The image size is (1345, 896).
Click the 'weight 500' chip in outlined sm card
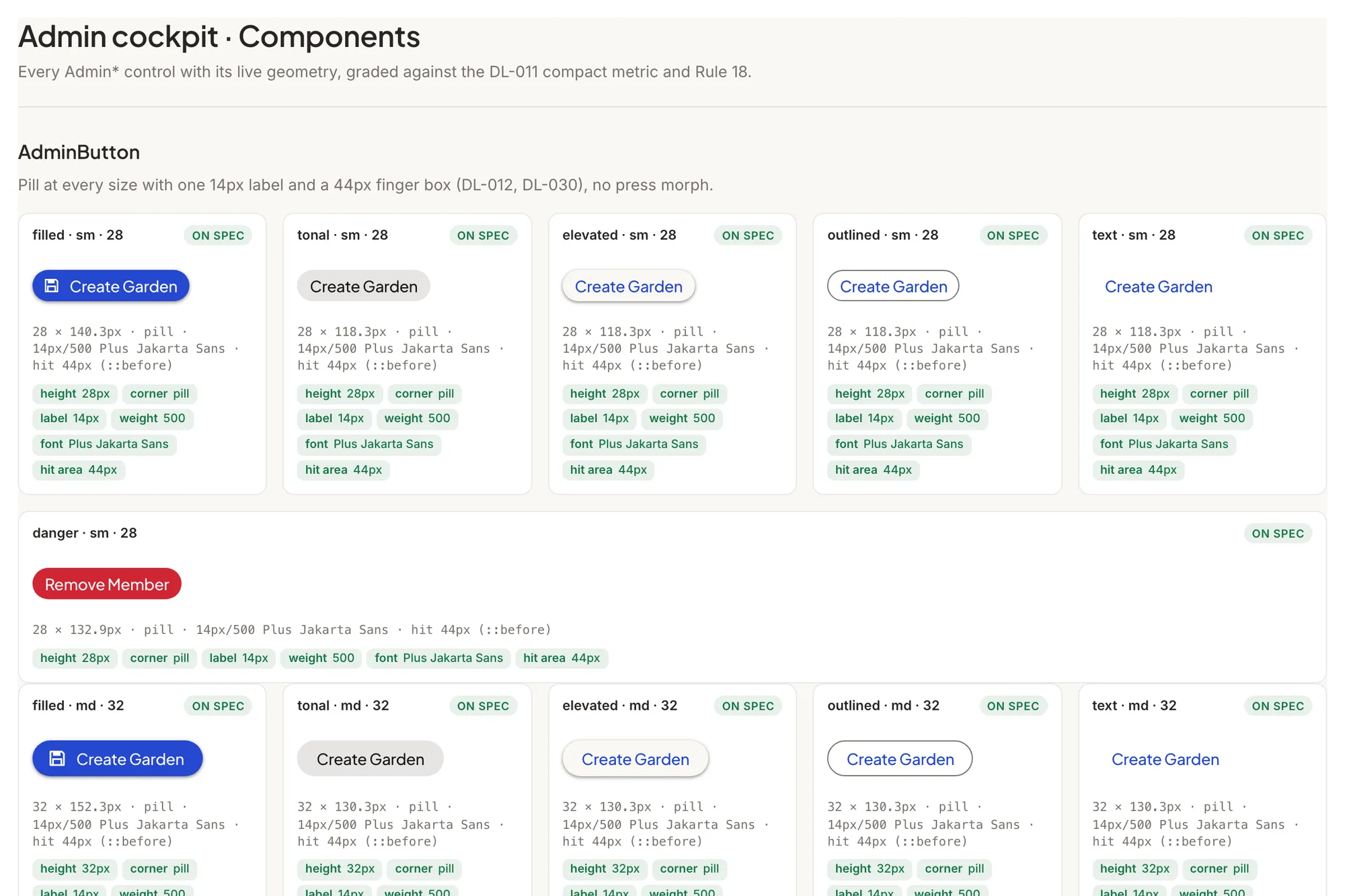point(947,419)
